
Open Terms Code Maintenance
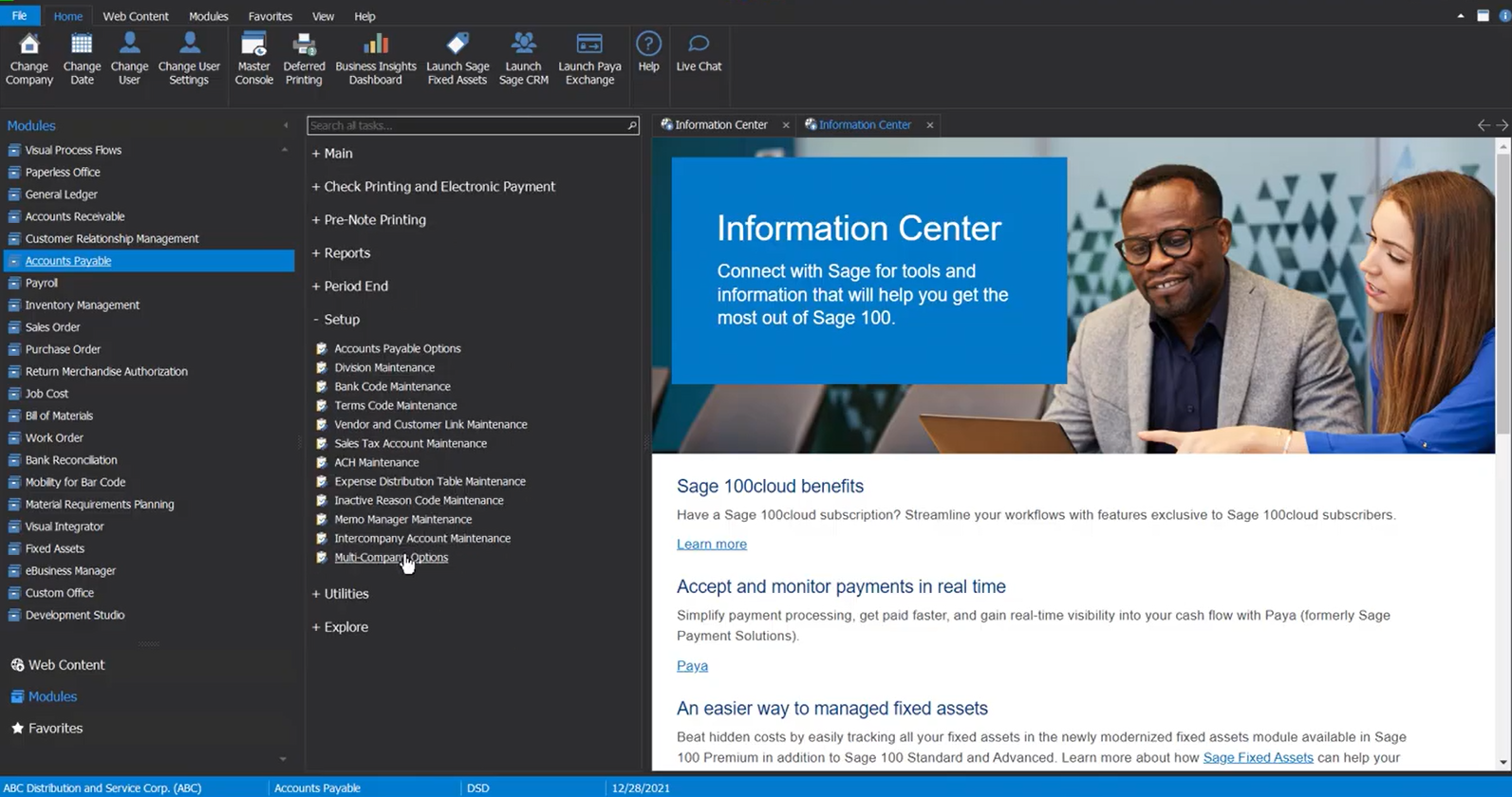(x=396, y=405)
